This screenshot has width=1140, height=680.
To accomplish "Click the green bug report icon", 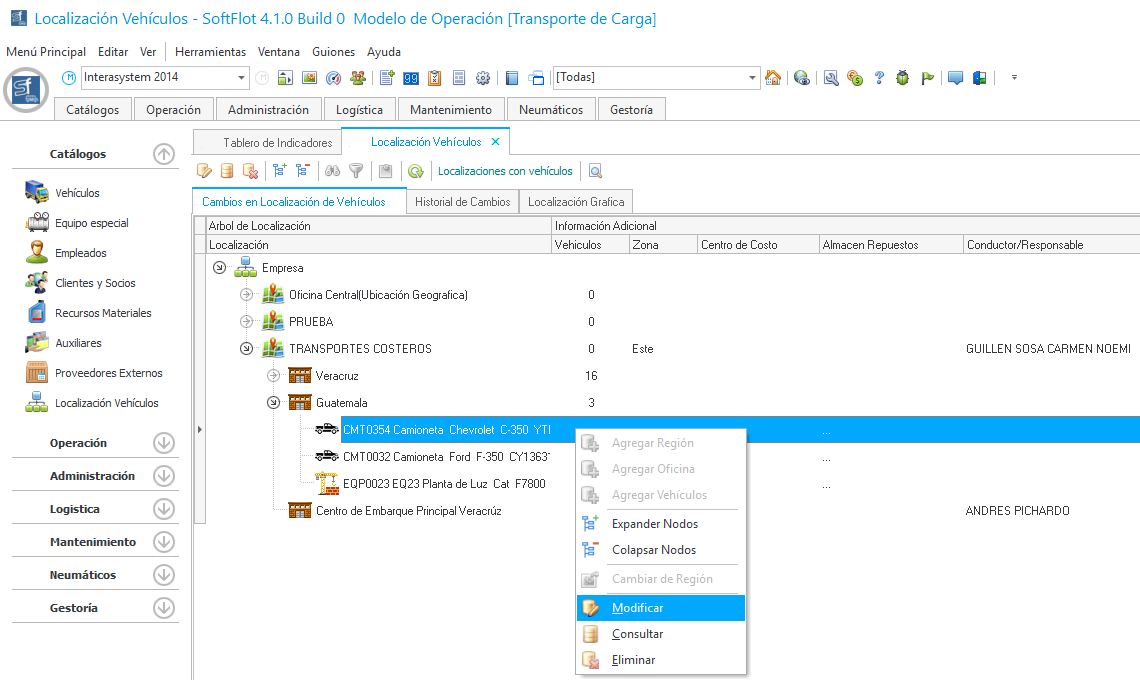I will (x=903, y=78).
